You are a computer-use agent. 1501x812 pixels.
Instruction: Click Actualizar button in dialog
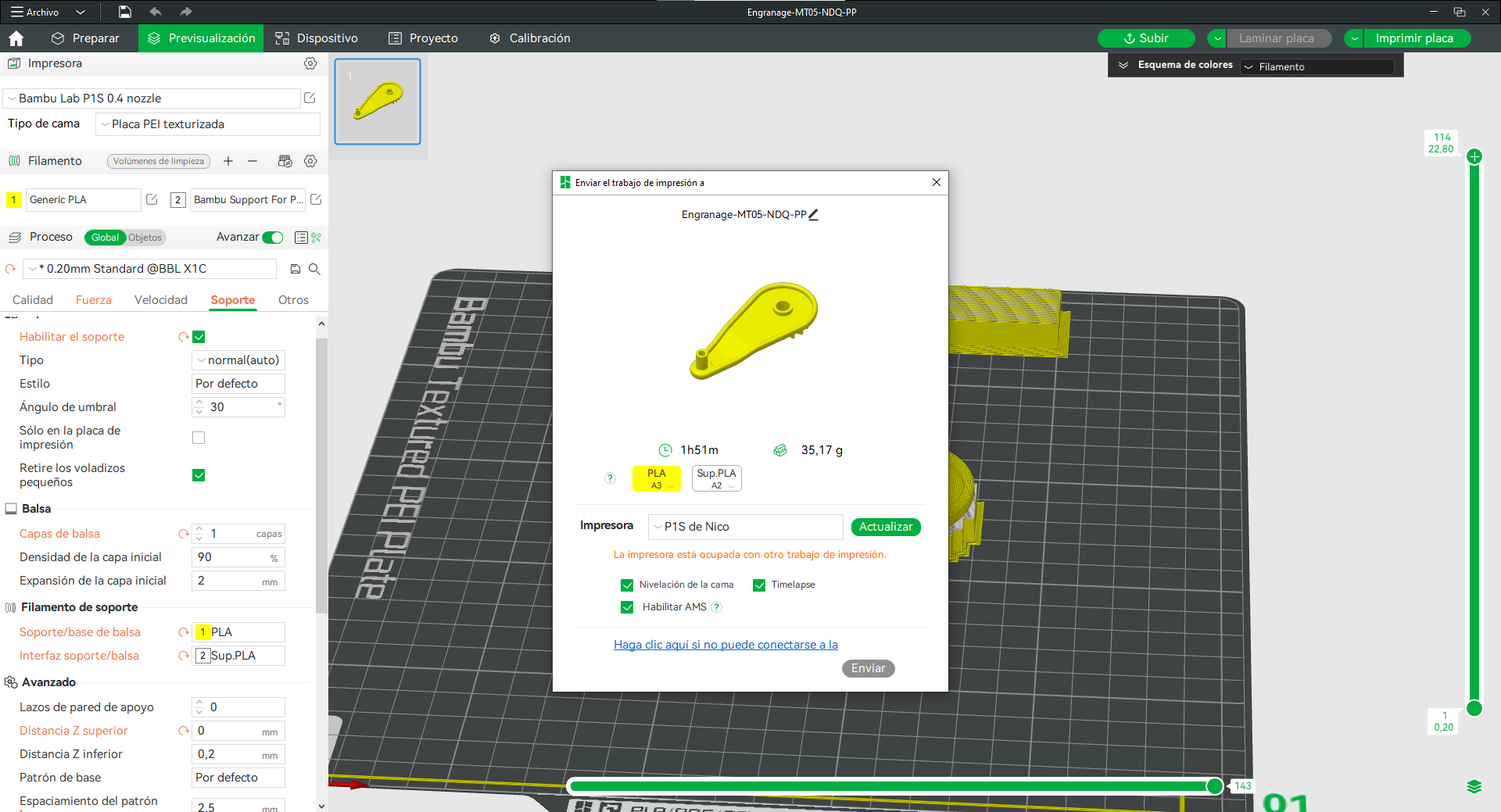[886, 527]
